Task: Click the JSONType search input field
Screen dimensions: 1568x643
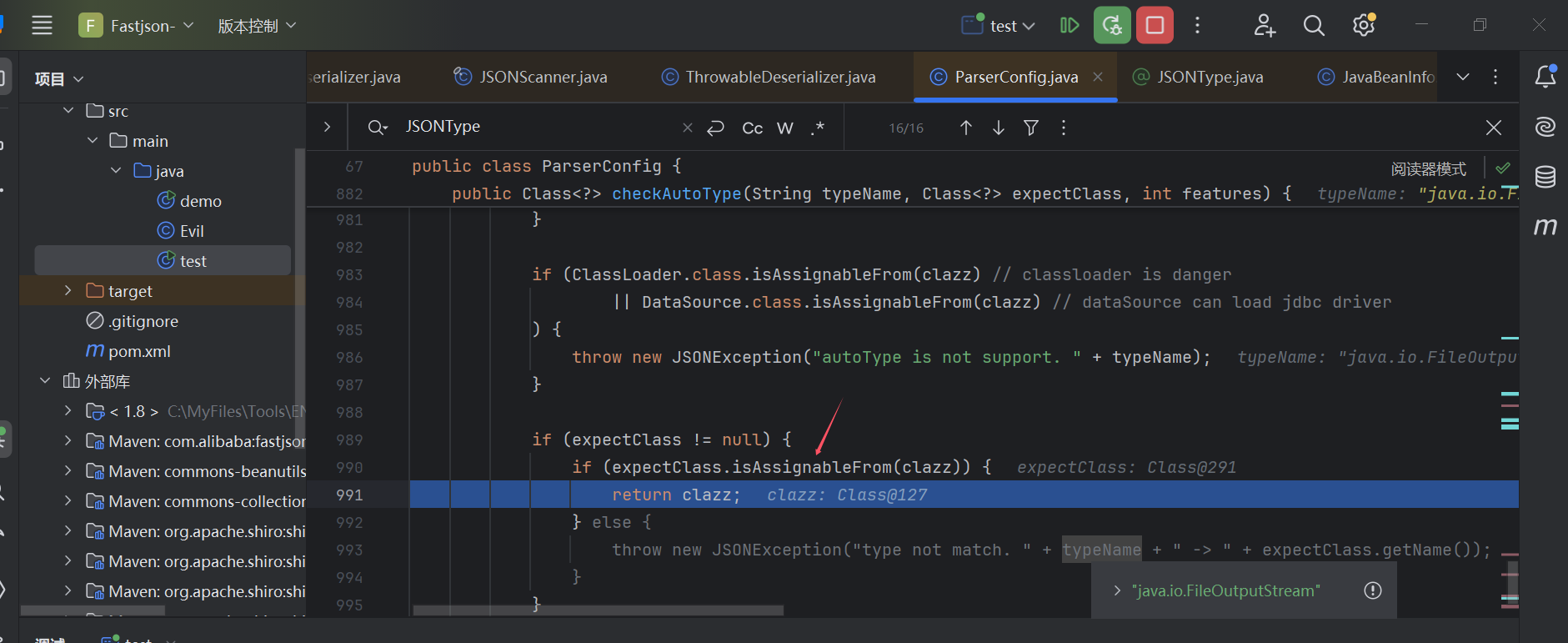Action: (538, 127)
